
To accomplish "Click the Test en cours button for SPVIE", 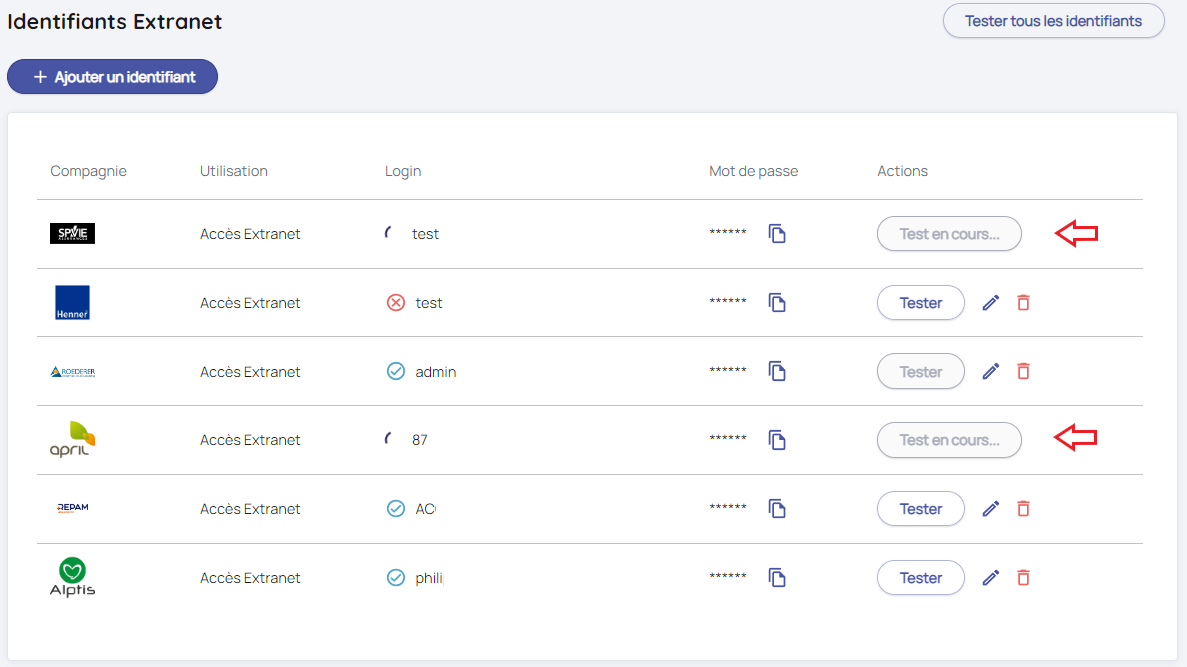I will click(x=949, y=234).
